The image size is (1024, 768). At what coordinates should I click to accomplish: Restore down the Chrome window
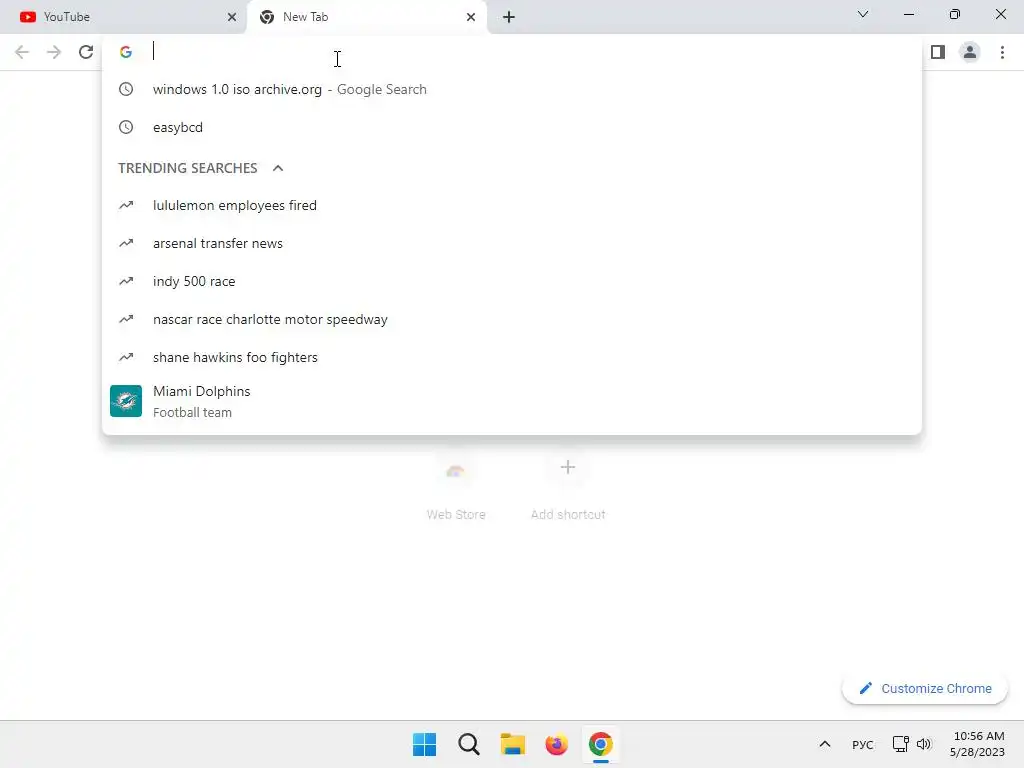tap(955, 14)
